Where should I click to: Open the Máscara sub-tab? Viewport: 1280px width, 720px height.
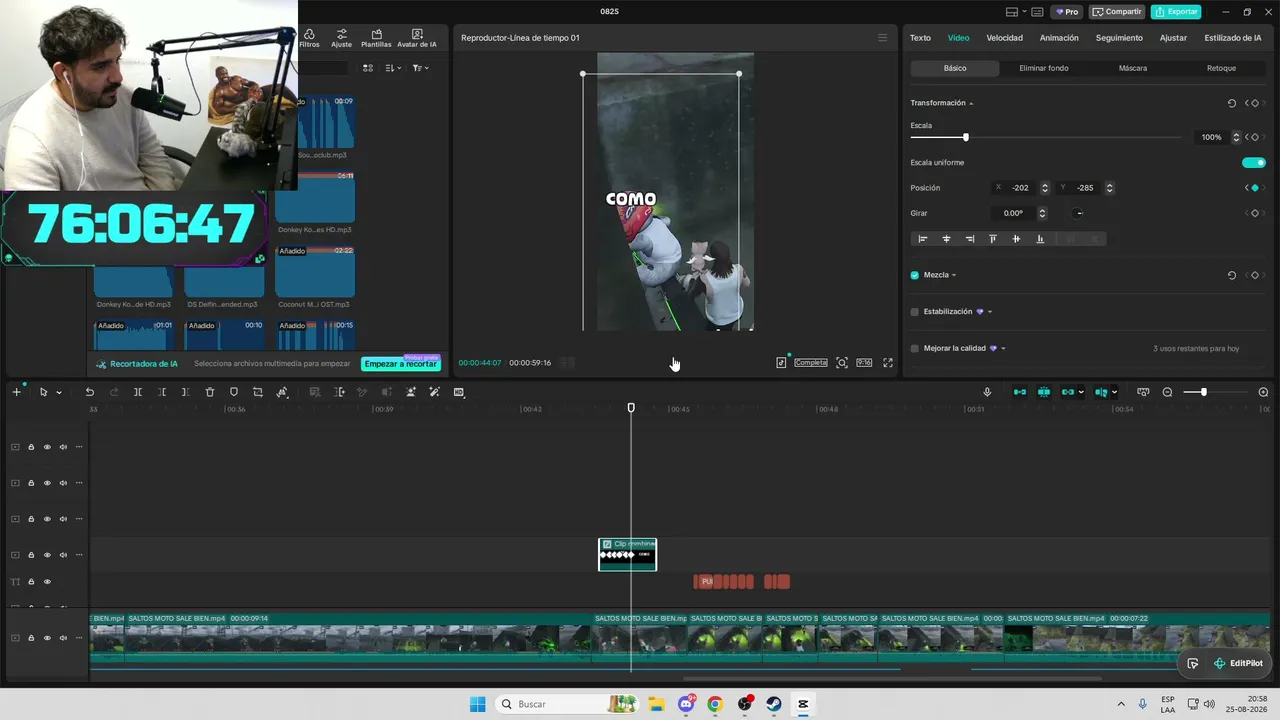coord(1133,68)
